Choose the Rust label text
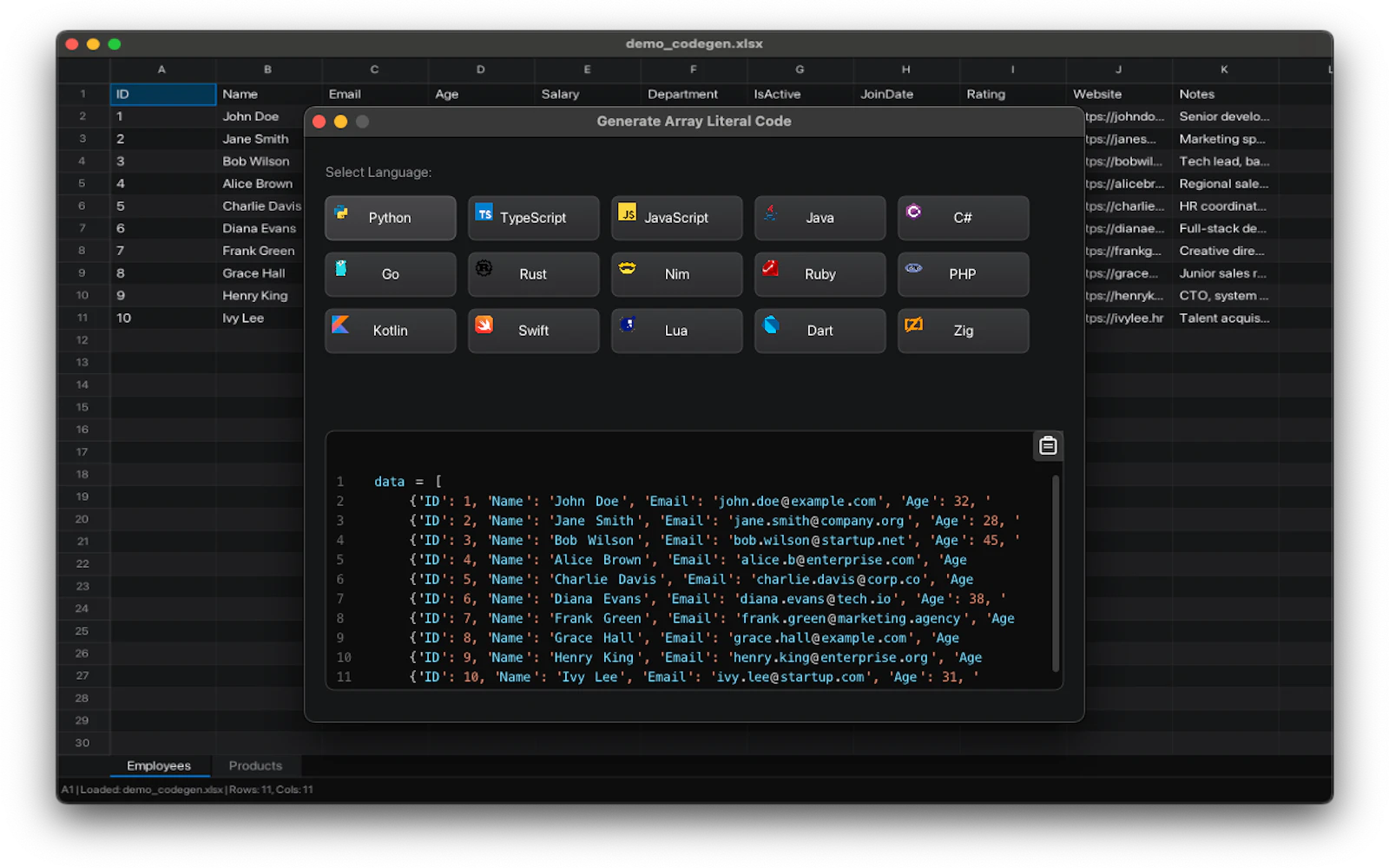 tap(533, 274)
